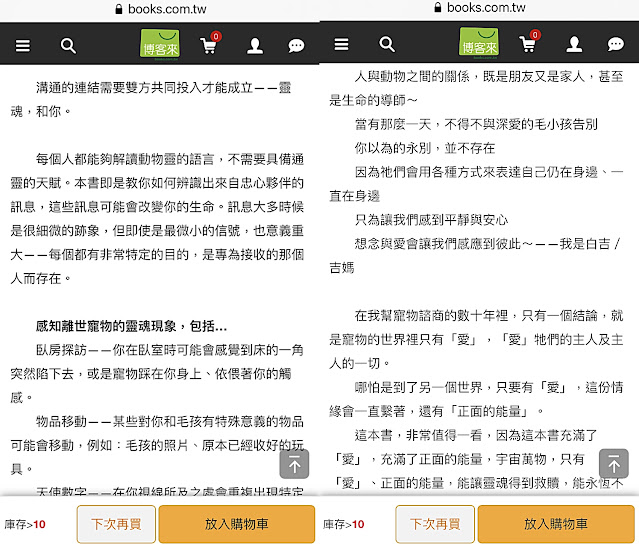
Task: Open hamburger menu in left phone screen
Action: click(23, 46)
